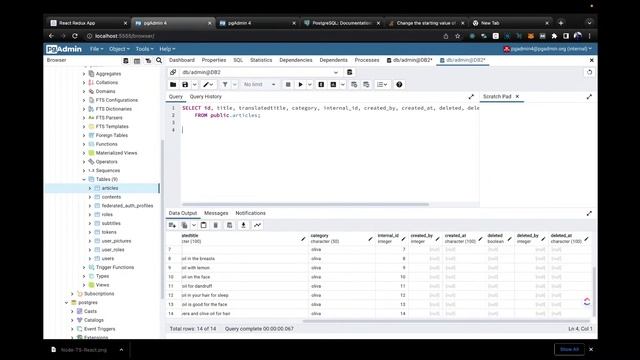Open the Dependencies tab
Image resolution: width=640 pixels, height=360 pixels.
coord(296,60)
